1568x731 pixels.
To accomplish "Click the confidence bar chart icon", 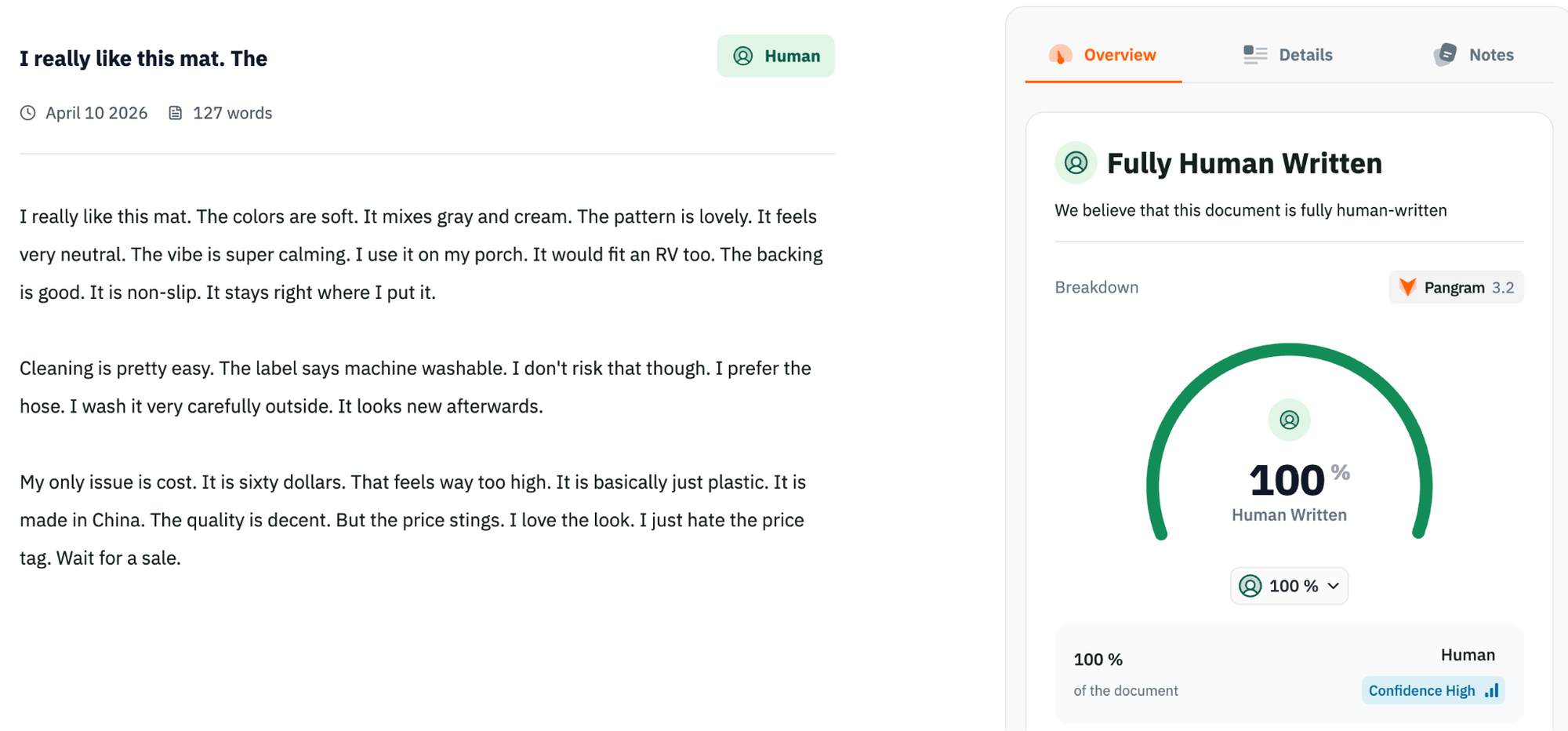I will (x=1491, y=690).
